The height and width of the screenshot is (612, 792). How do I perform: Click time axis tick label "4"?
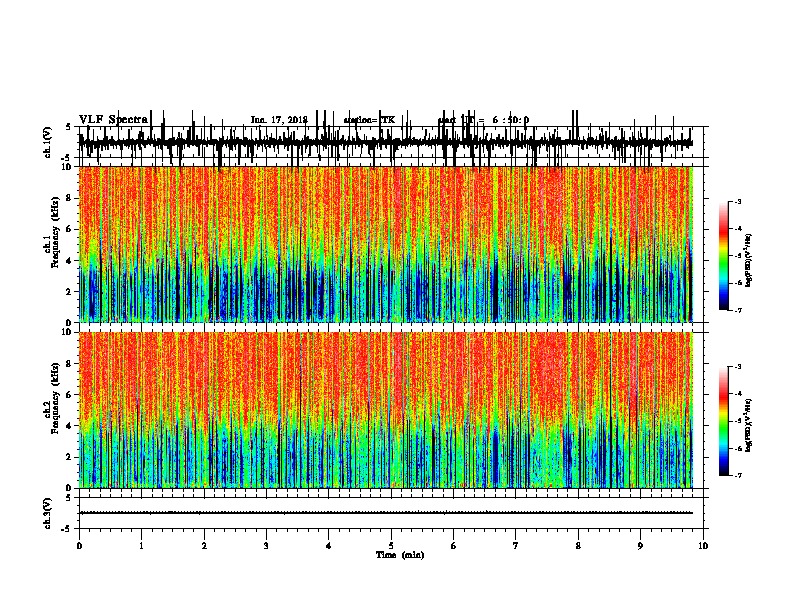pos(329,546)
